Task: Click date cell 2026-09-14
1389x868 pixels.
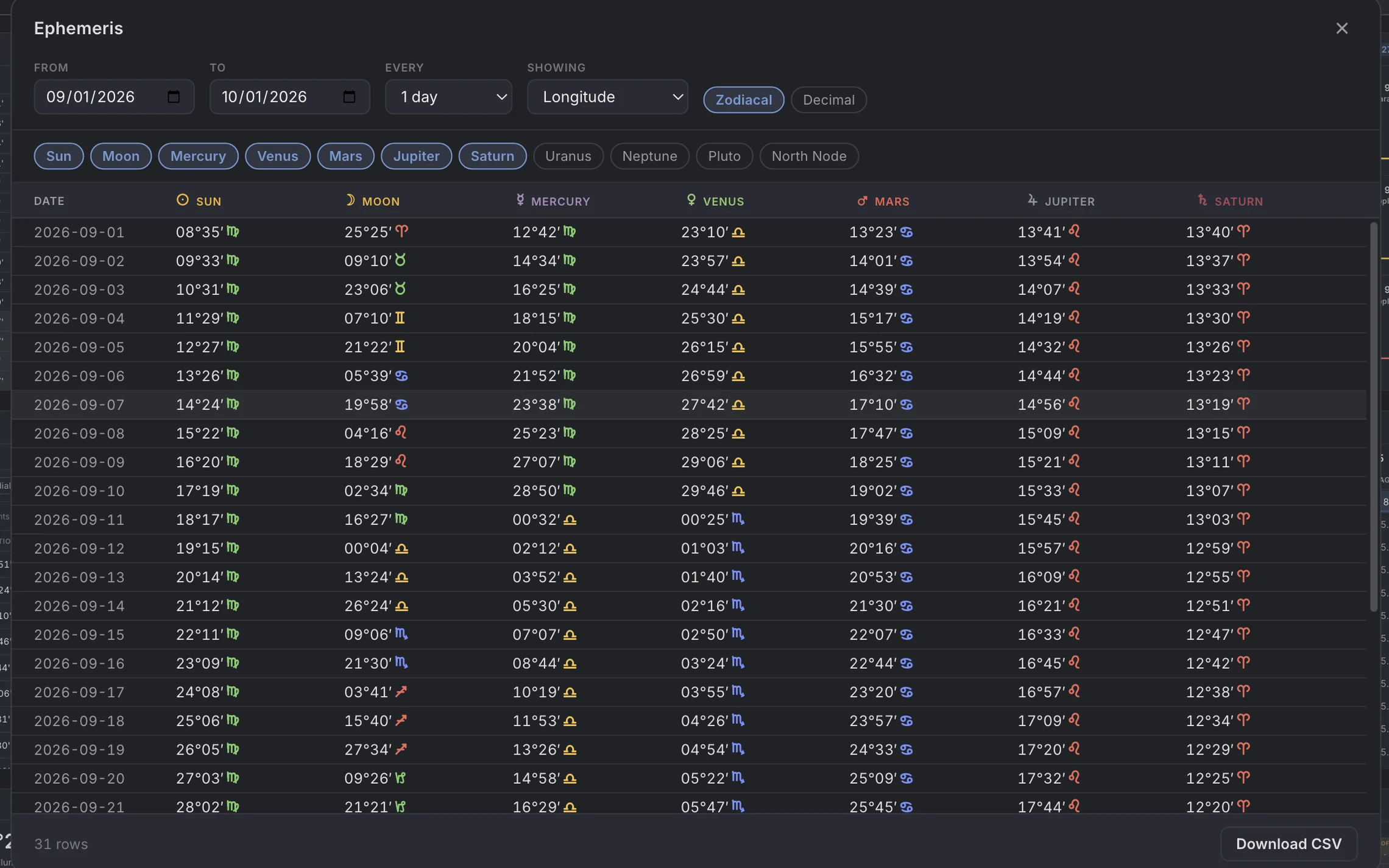Action: click(x=79, y=606)
